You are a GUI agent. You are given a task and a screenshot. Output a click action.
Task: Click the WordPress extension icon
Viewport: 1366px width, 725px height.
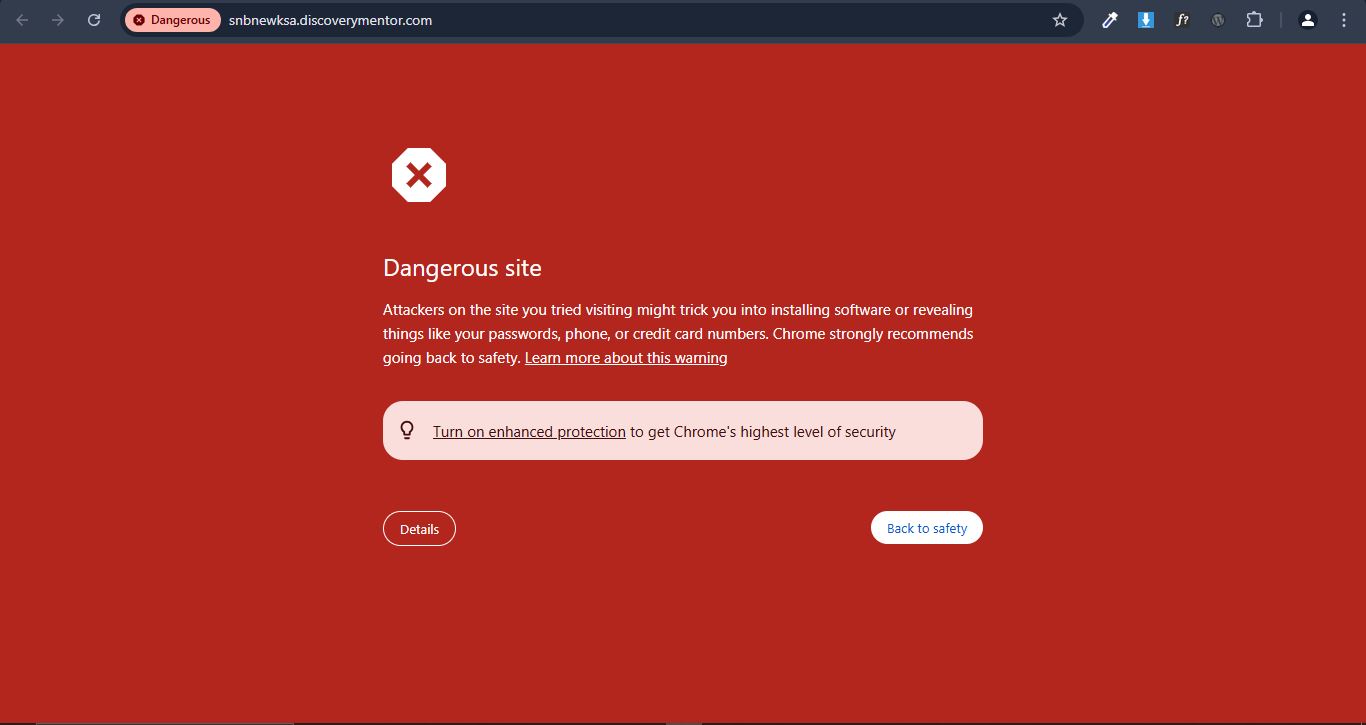point(1218,20)
